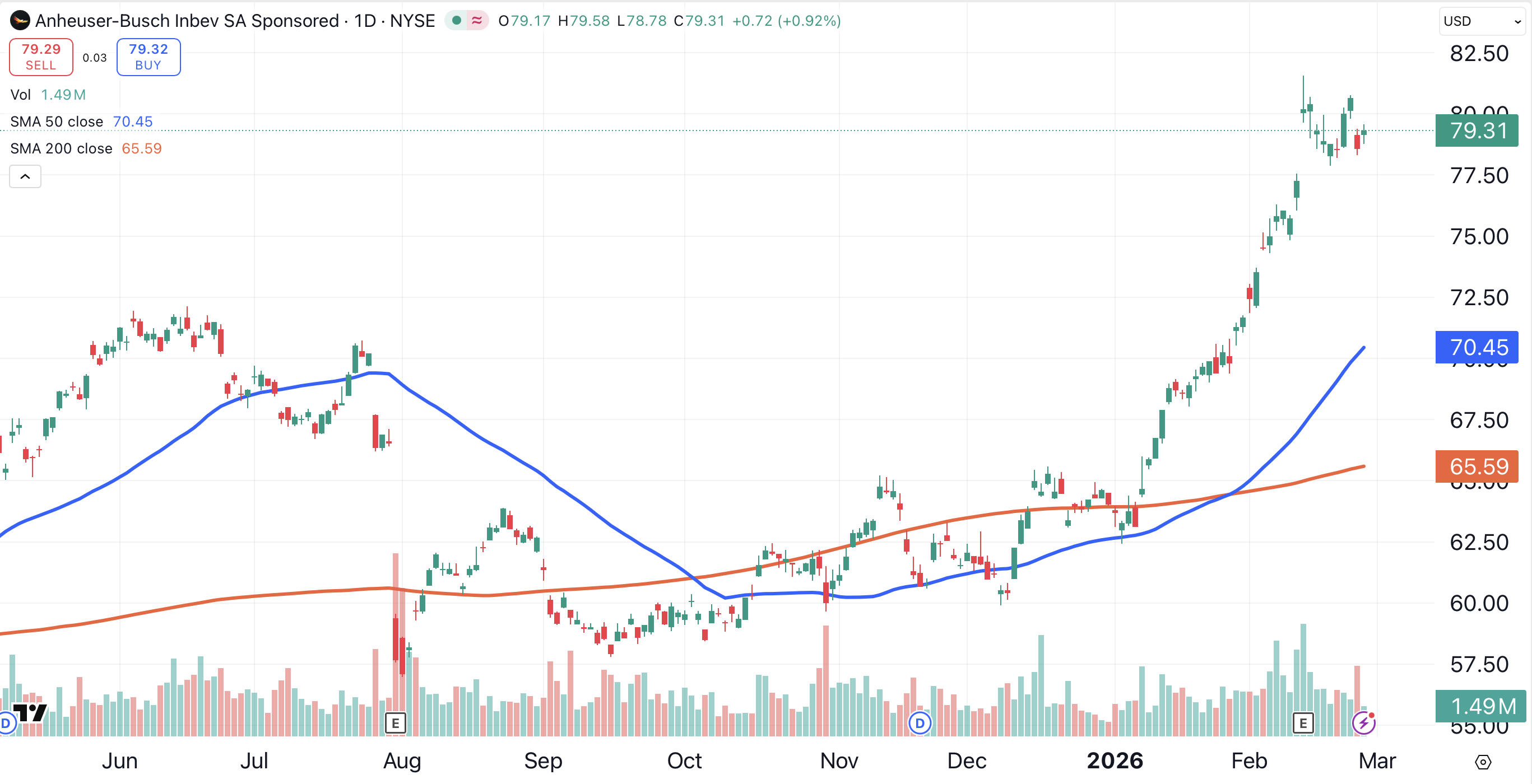The width and height of the screenshot is (1532, 784).
Task: Click the purple lightning event icon
Action: pyautogui.click(x=1363, y=723)
